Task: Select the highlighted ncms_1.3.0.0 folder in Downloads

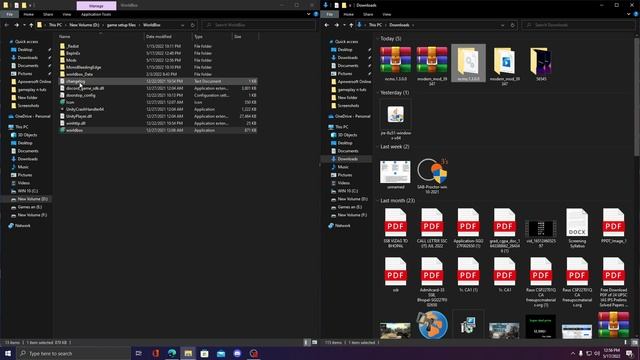Action: [468, 63]
